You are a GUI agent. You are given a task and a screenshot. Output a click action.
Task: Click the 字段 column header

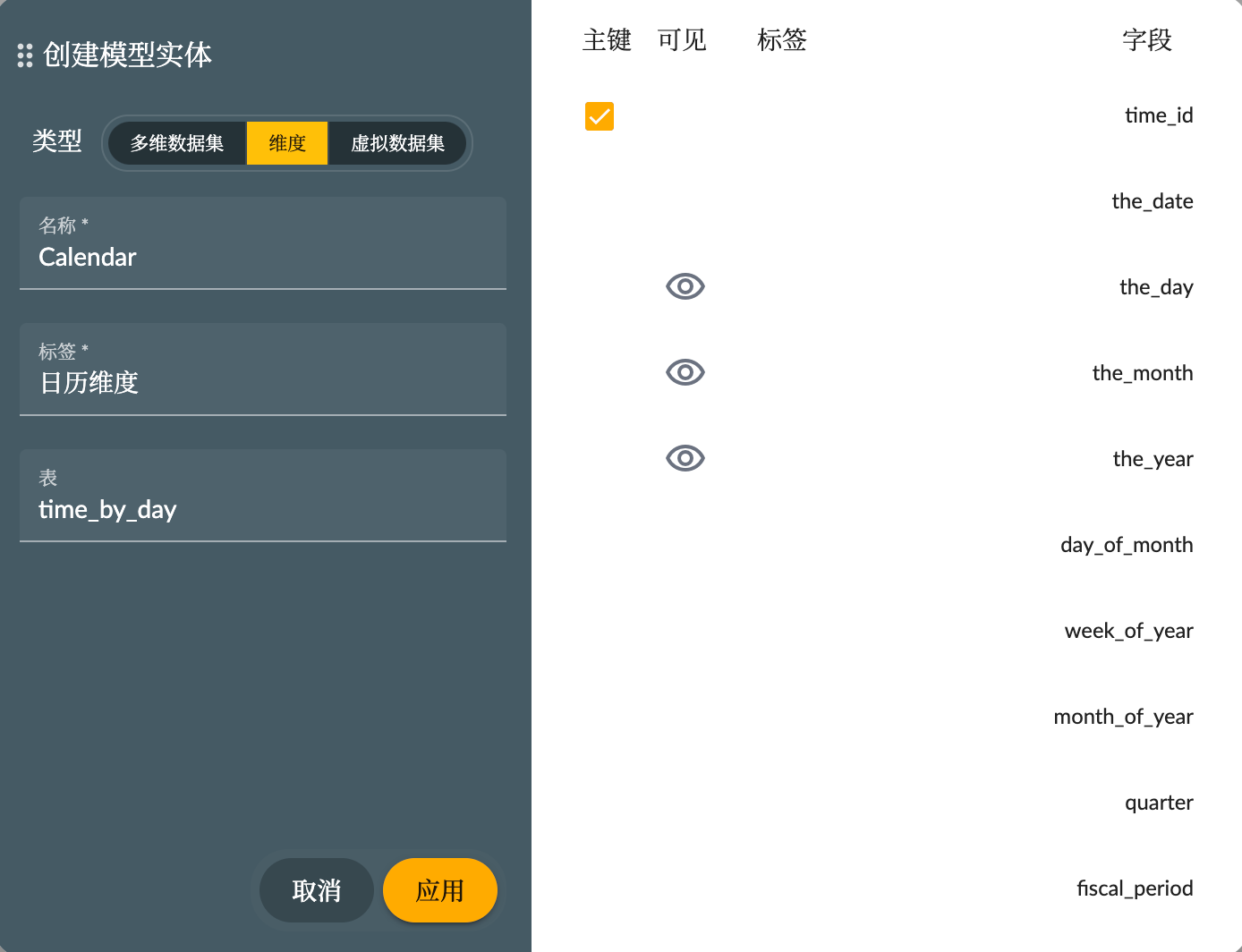(1148, 39)
